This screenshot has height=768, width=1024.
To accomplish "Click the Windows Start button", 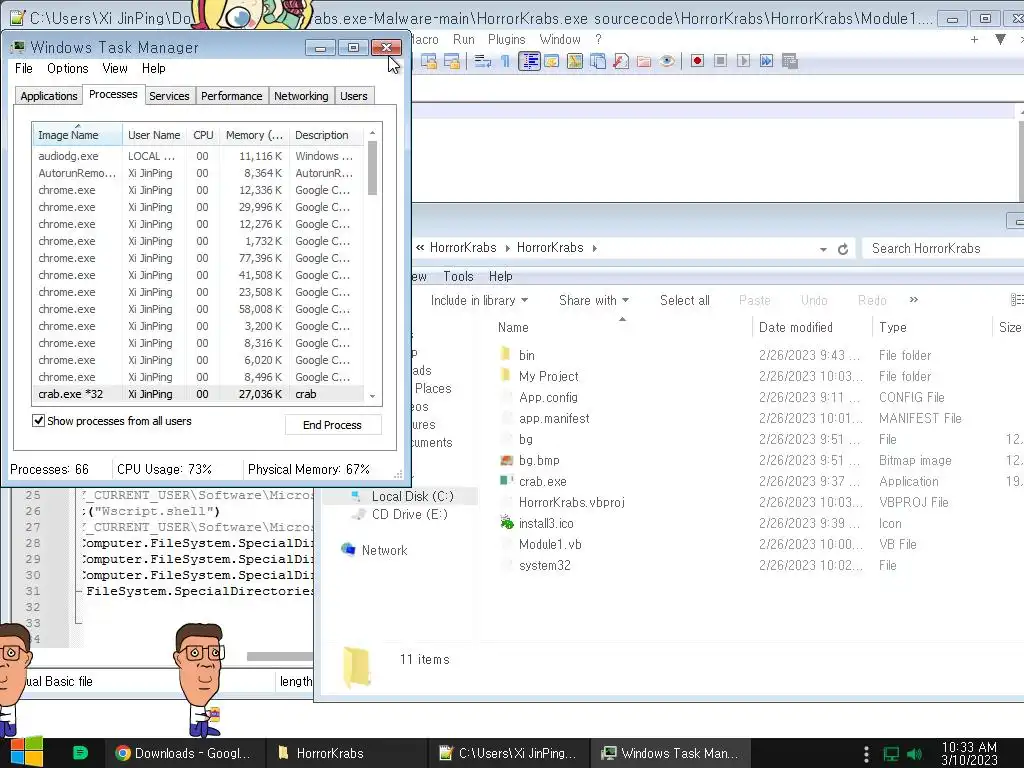I will point(26,752).
